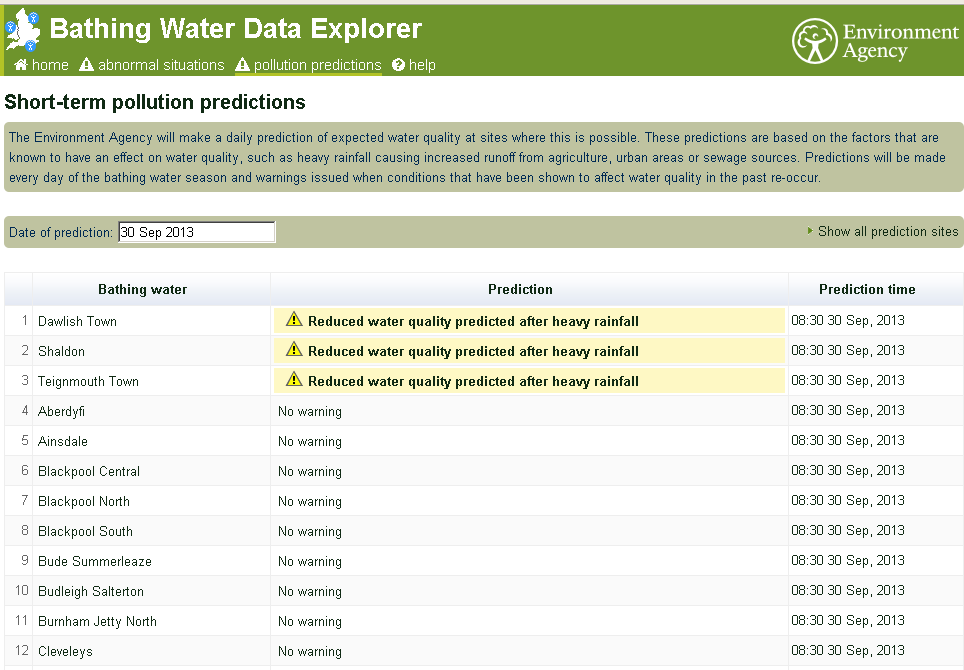Click the warning icon in Shaldon row
This screenshot has height=670, width=964.
pyautogui.click(x=293, y=350)
